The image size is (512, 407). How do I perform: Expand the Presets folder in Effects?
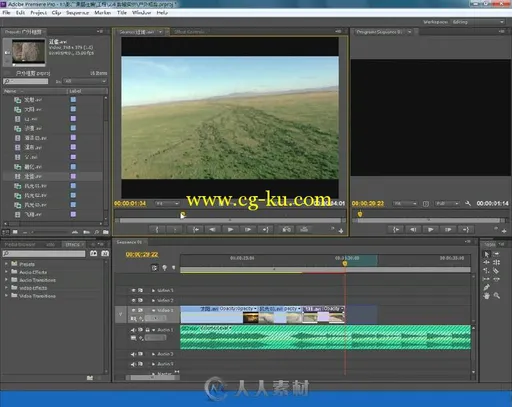[x=6, y=264]
